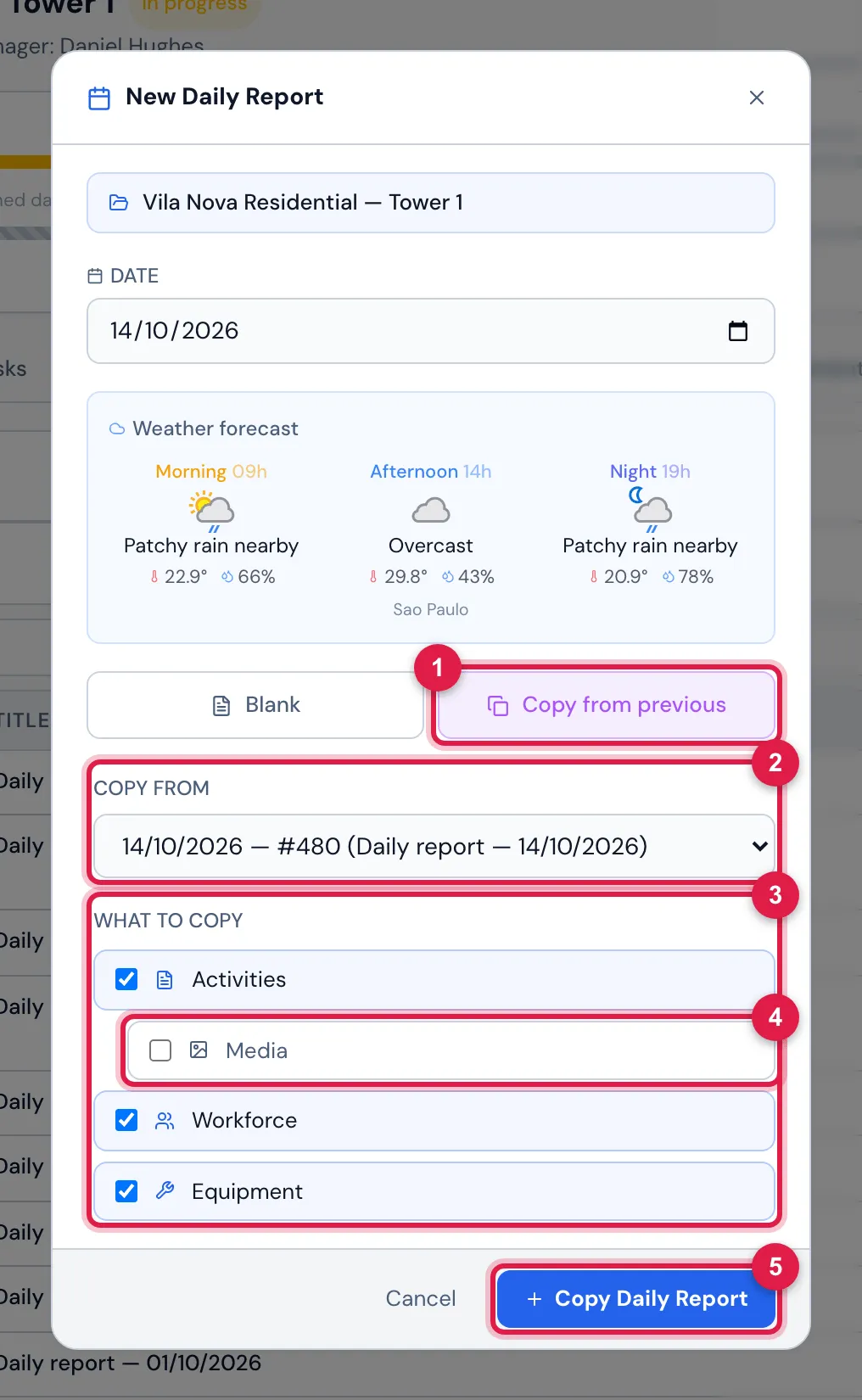Click the wrench icon in Equipment row
The width and height of the screenshot is (862, 1400).
coord(165,1191)
